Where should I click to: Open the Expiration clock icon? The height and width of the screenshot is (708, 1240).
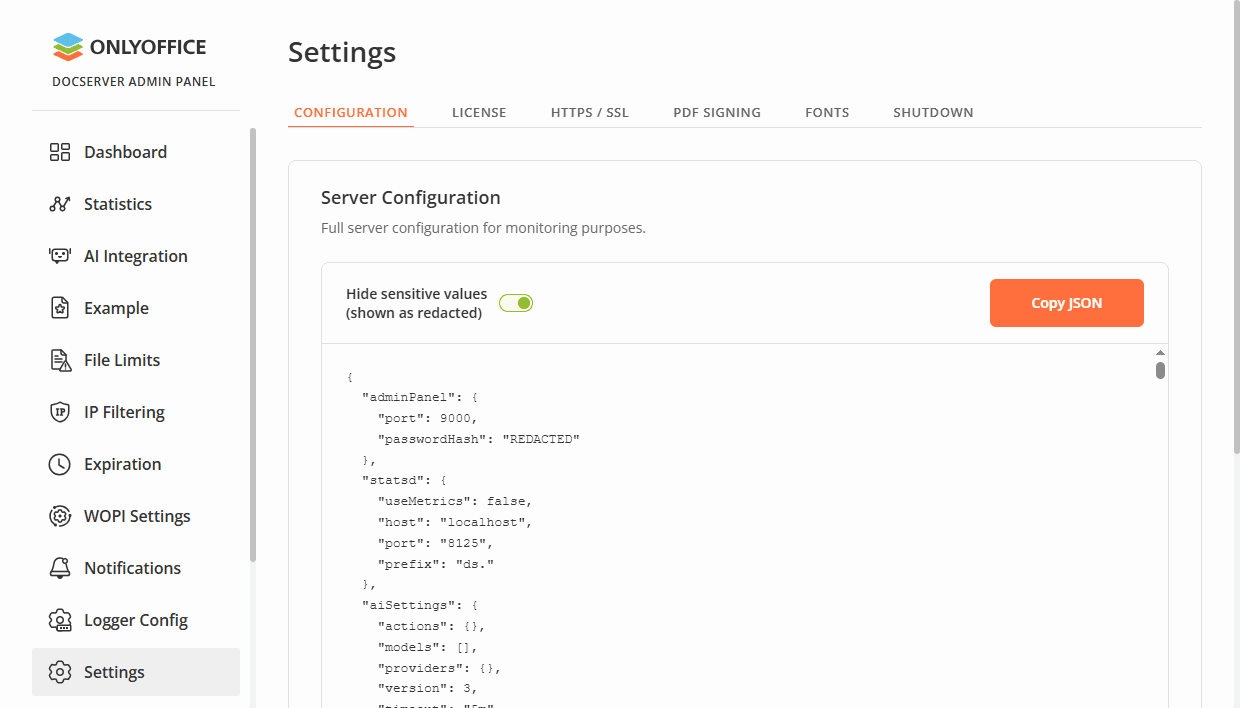pos(57,463)
